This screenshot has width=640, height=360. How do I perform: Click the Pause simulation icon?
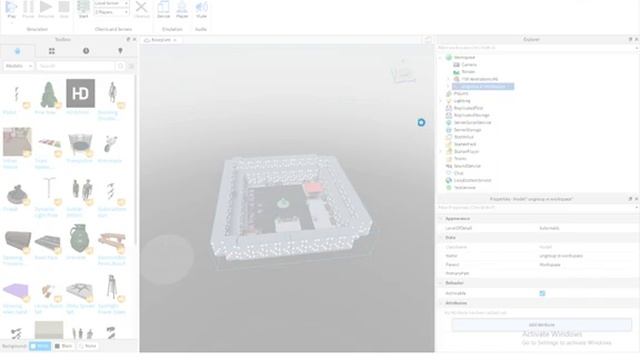28,7
